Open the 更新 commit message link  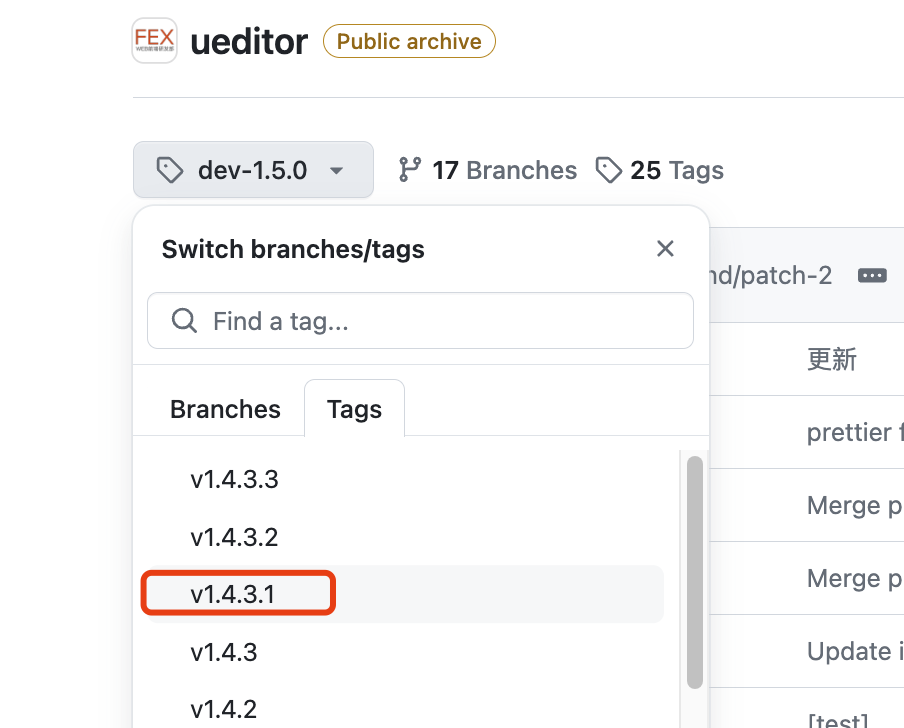coord(831,359)
